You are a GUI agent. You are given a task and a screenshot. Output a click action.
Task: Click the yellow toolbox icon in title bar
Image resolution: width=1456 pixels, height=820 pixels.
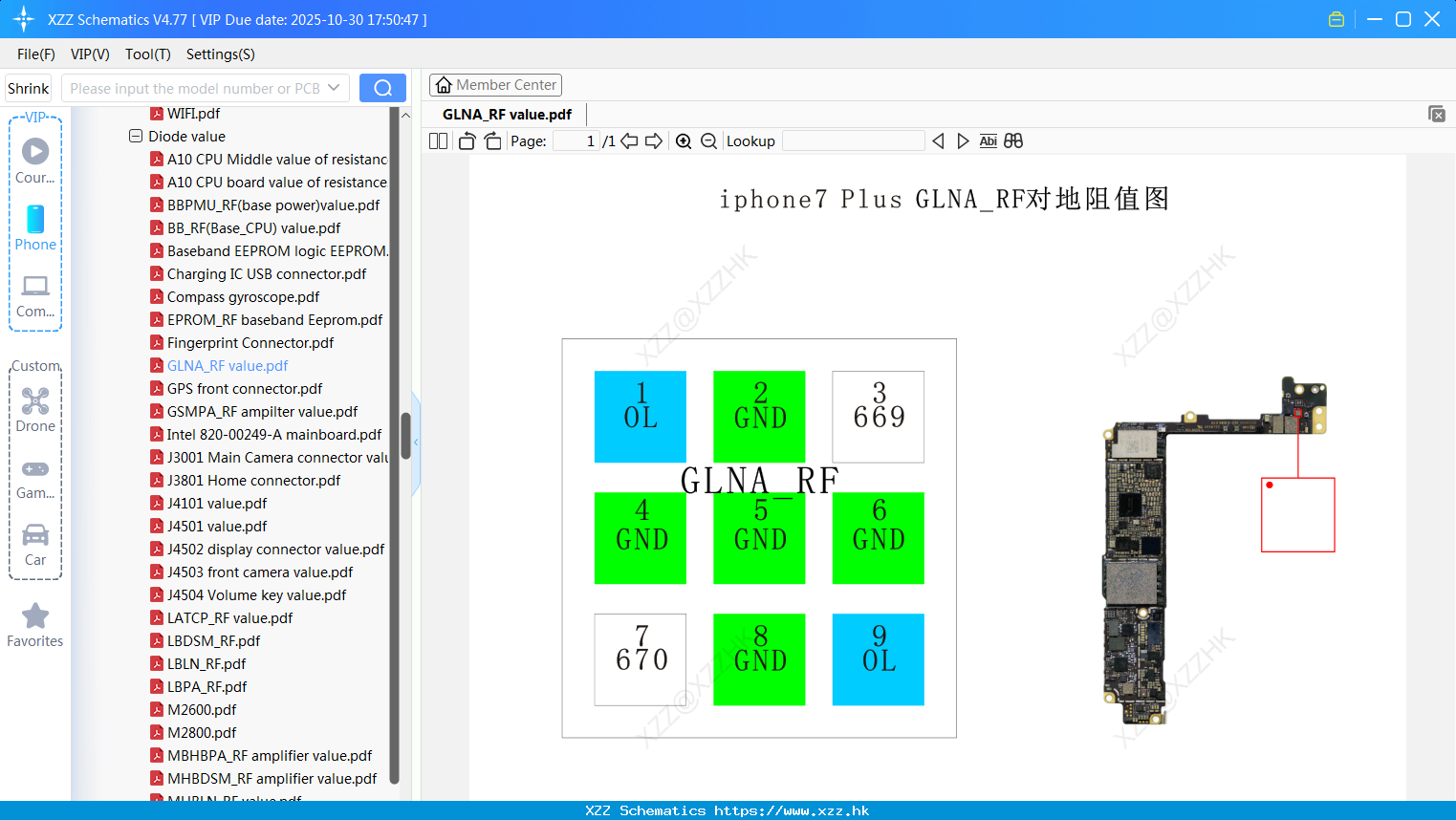(x=1336, y=19)
